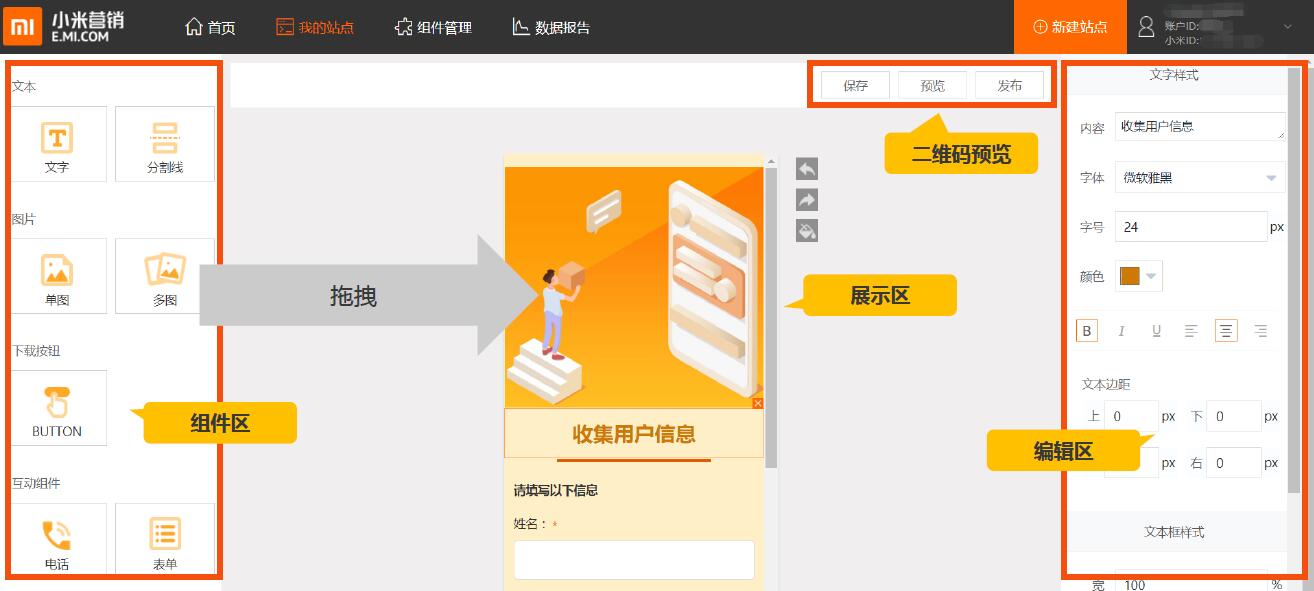Expand the 颜色 color picker dropdown arrow

click(x=1151, y=276)
